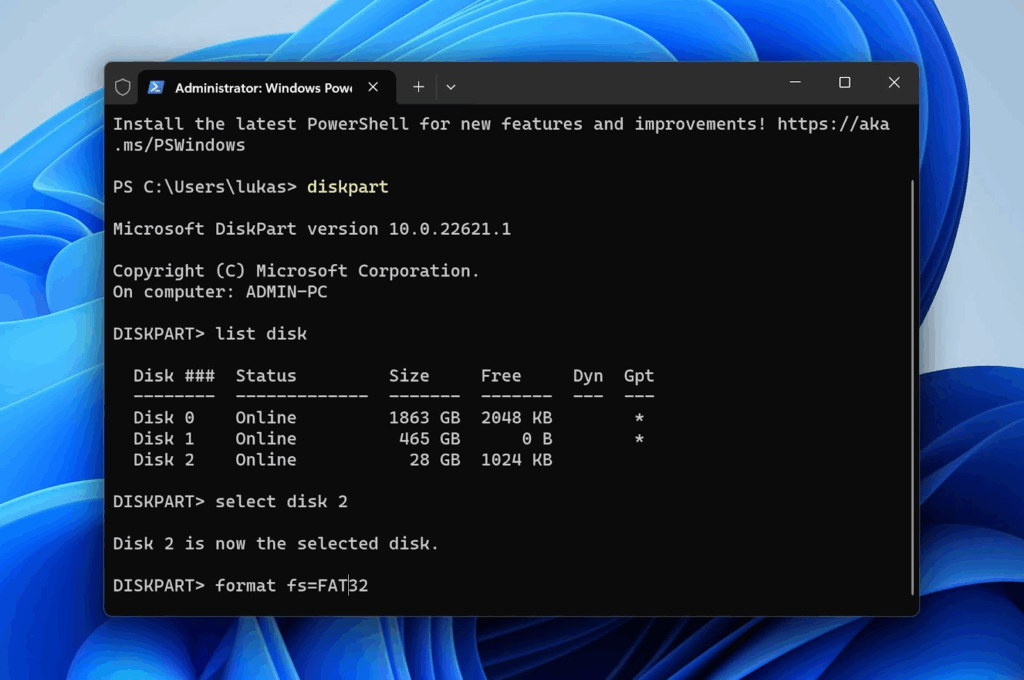1024x680 pixels.
Task: Click the format fs=FAT32 command line
Action: click(291, 586)
